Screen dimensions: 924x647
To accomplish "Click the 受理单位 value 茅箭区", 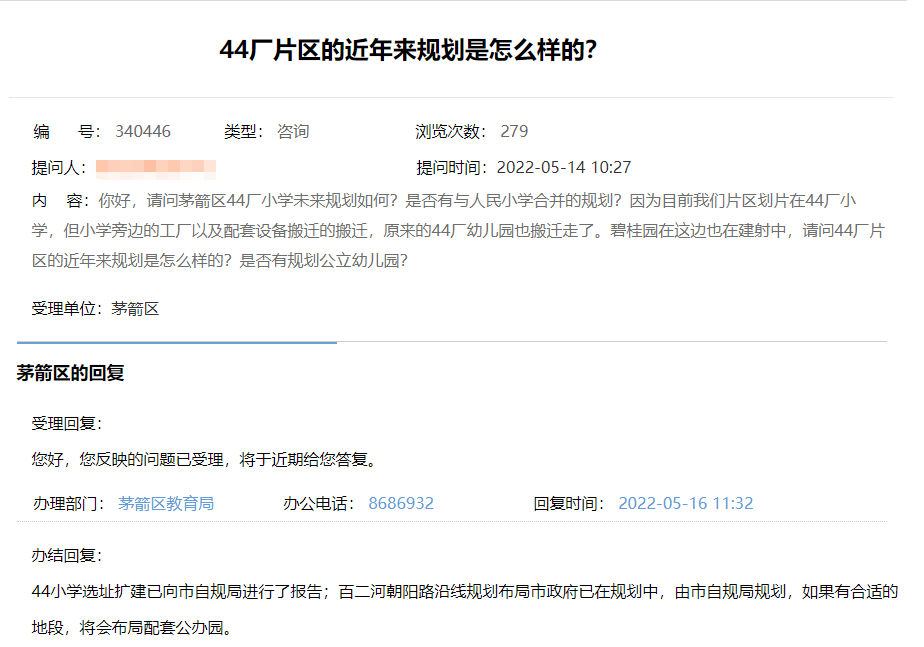I will (135, 308).
